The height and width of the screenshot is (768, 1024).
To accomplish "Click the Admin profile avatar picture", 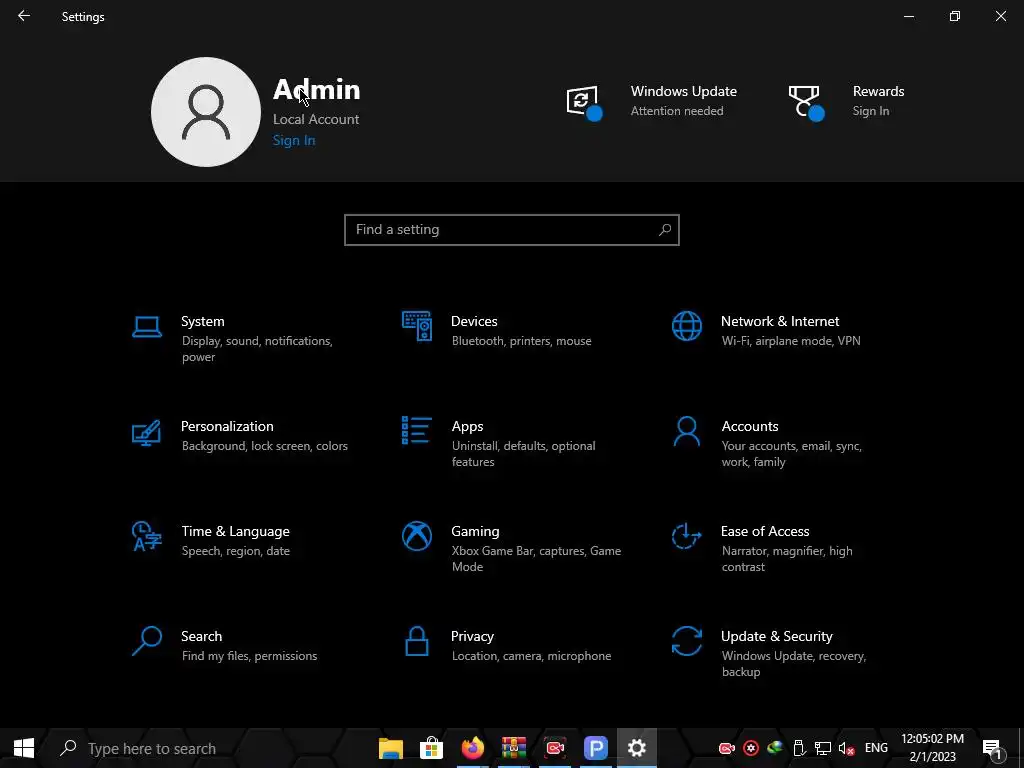I will tap(206, 112).
